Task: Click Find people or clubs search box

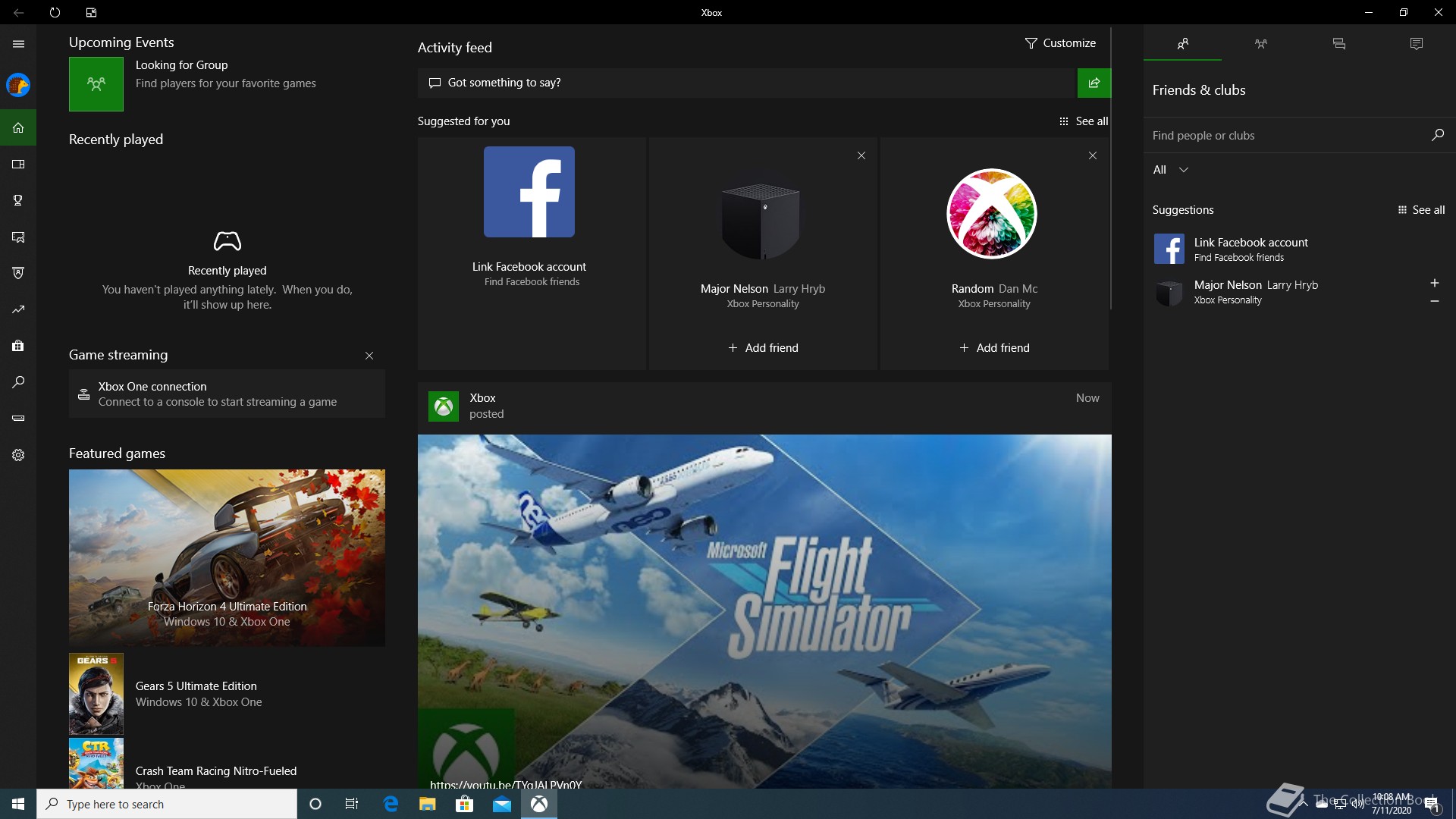Action: 1285,136
